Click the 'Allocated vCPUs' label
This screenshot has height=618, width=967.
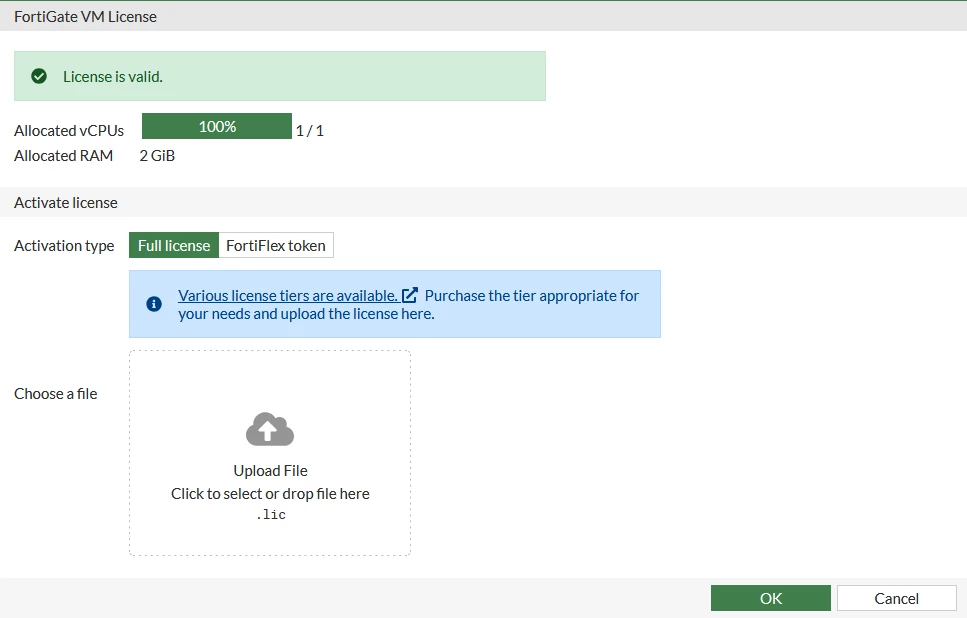pos(69,131)
